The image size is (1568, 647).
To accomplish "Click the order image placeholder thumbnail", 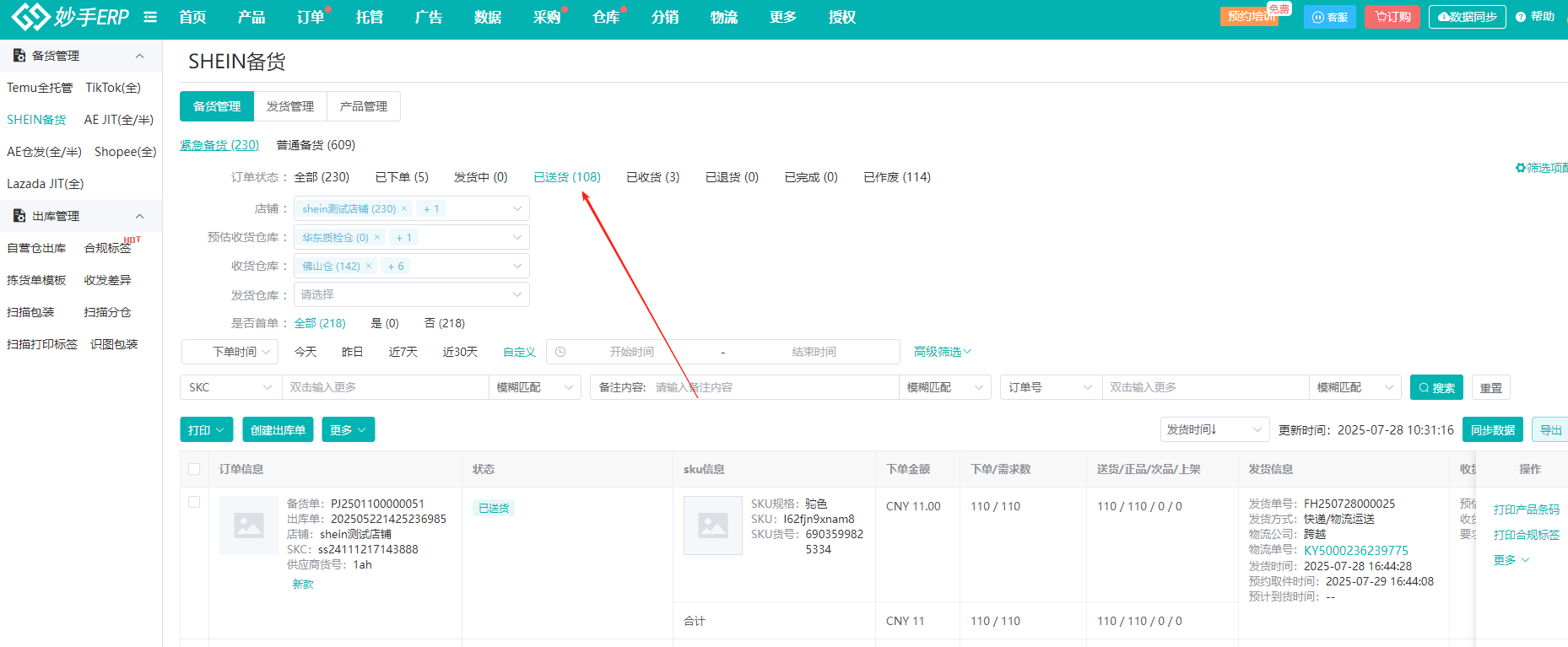I will pyautogui.click(x=249, y=526).
